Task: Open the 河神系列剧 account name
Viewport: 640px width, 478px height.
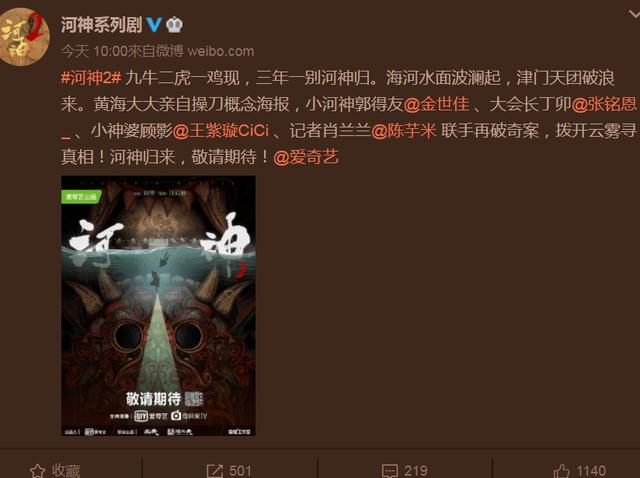Action: [x=101, y=25]
